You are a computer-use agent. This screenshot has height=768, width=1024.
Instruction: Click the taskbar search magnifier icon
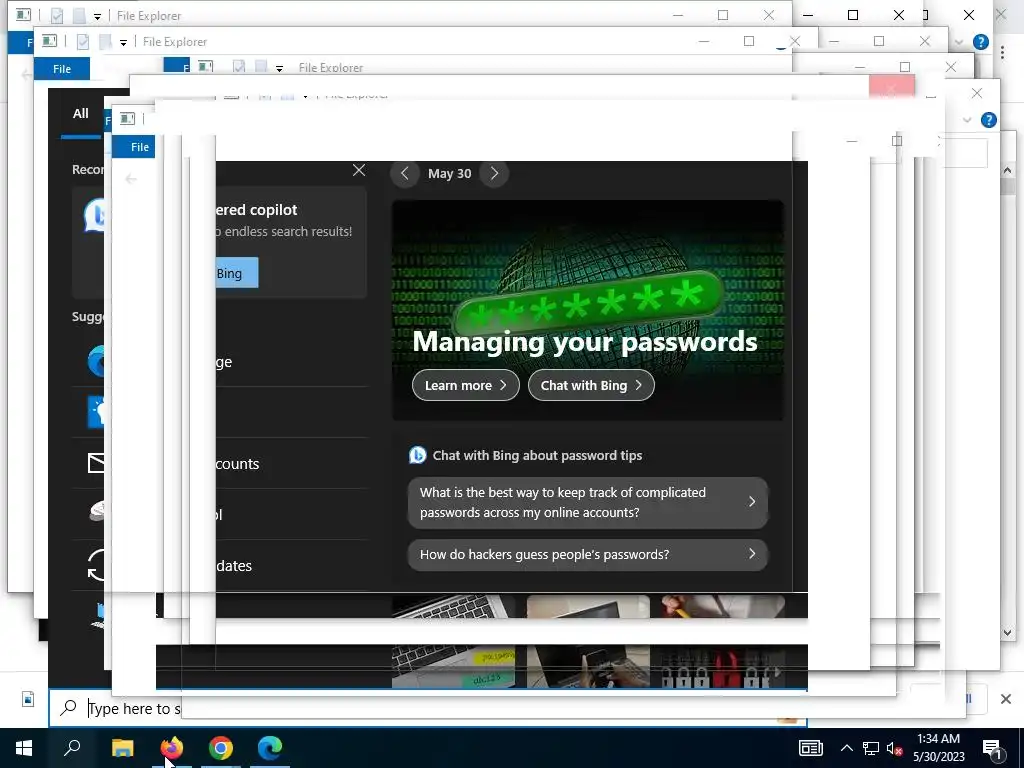[72, 748]
